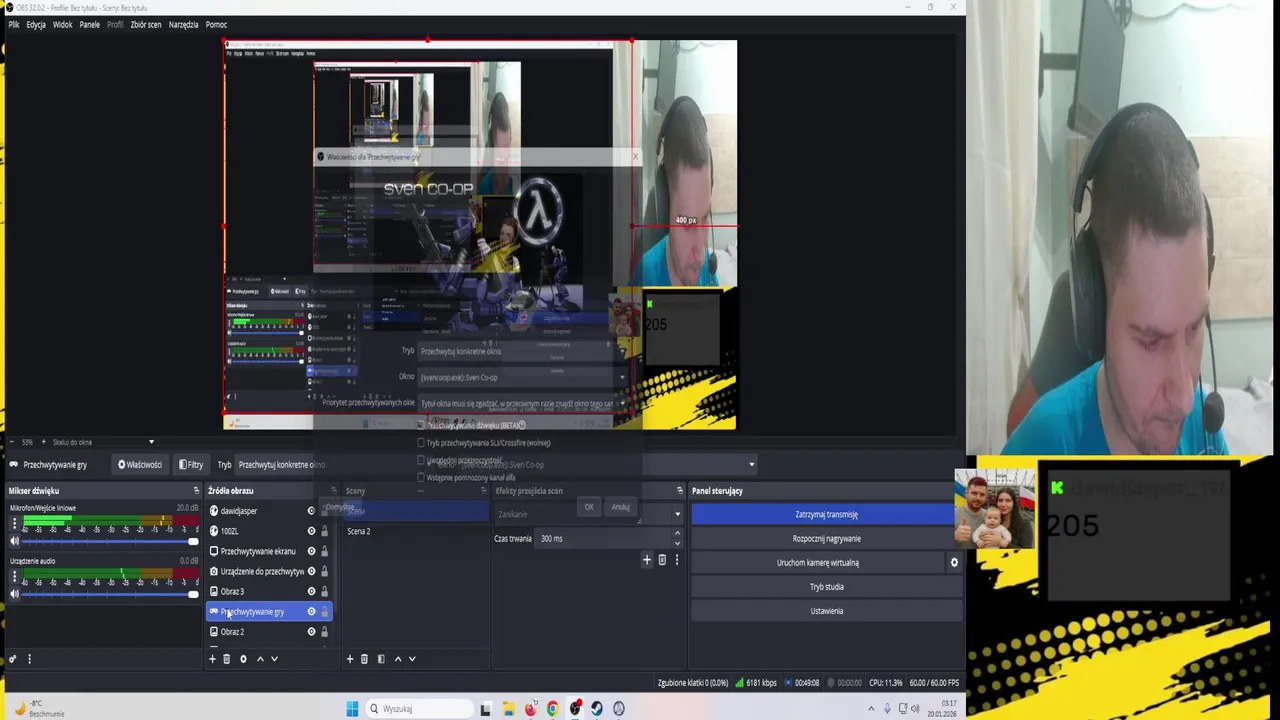Toggle visibility of Przechwytywanie gry source
The height and width of the screenshot is (720, 1280).
[x=311, y=611]
